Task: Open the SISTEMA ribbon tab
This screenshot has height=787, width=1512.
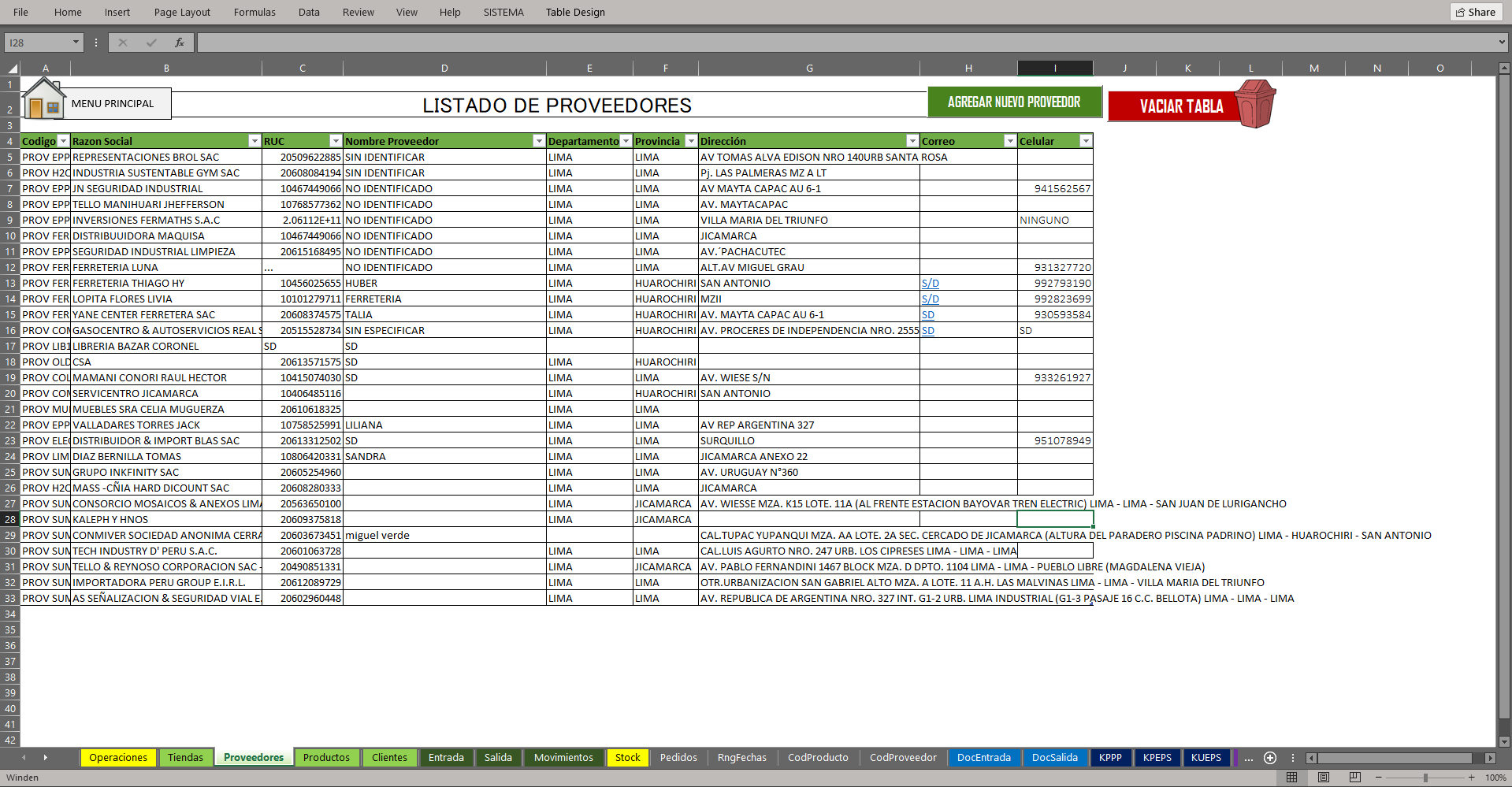Action: coord(503,12)
